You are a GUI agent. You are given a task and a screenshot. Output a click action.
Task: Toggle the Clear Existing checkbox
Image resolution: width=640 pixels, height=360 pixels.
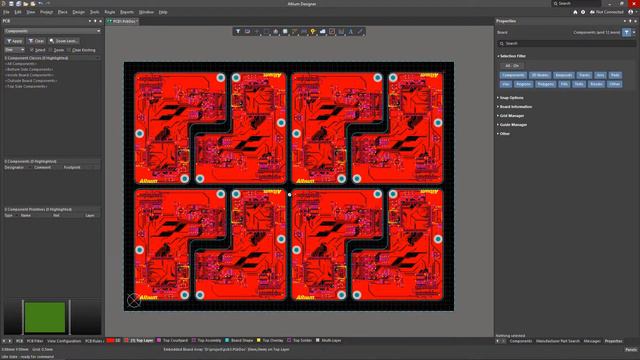(69, 50)
